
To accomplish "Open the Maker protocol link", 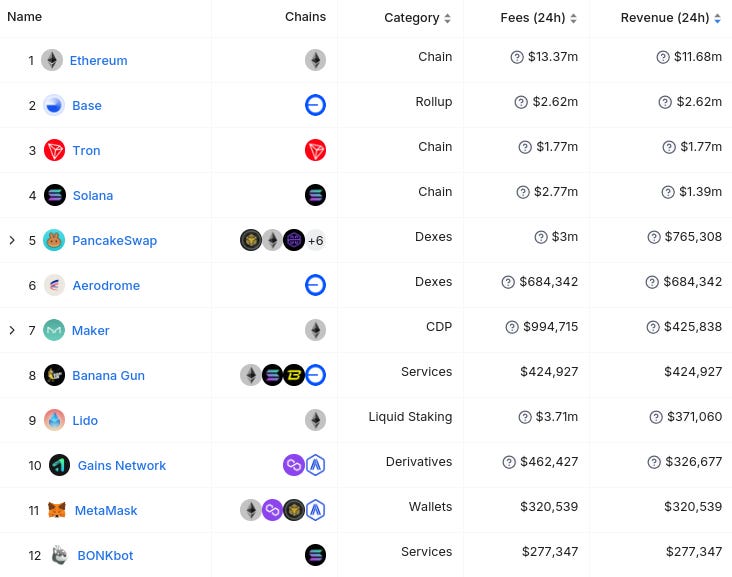I will (91, 331).
